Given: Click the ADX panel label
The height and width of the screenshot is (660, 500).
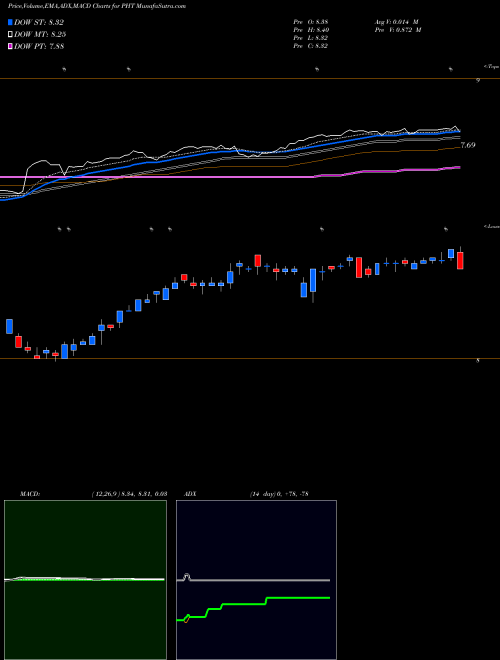Looking at the screenshot, I should click(x=190, y=494).
